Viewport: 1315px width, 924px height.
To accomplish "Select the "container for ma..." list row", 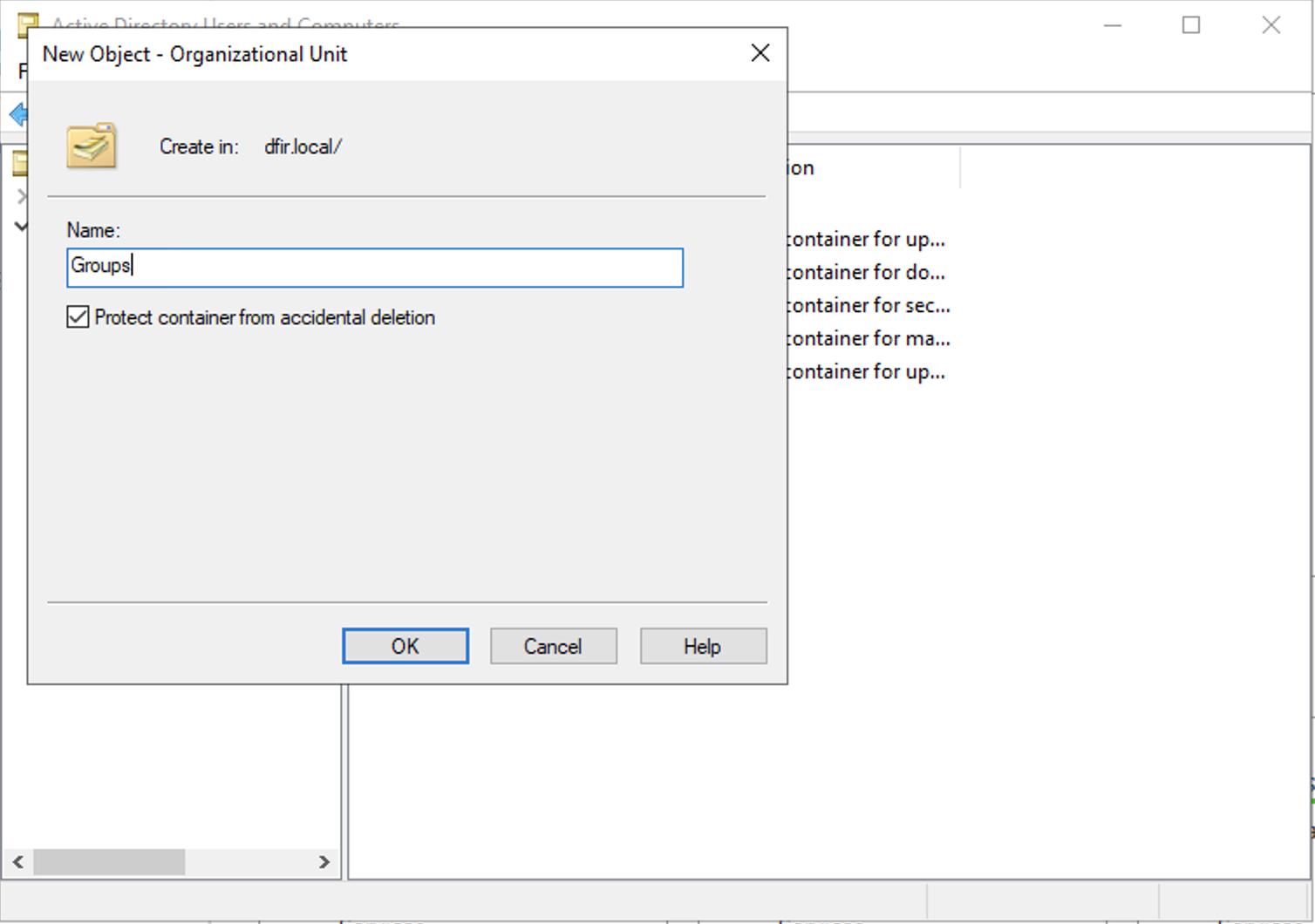I will pos(868,339).
